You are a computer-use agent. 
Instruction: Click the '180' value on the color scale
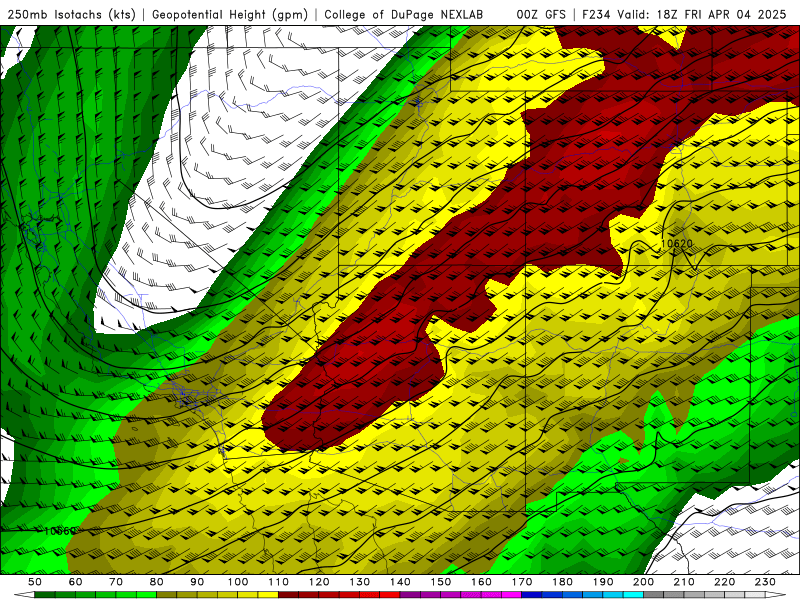(562, 582)
